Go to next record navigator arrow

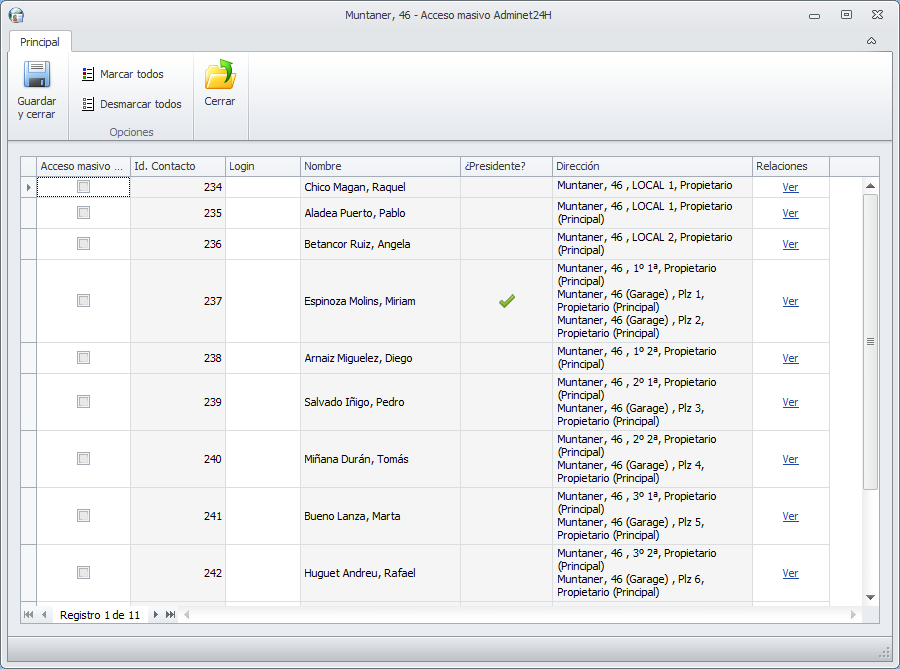[155, 614]
